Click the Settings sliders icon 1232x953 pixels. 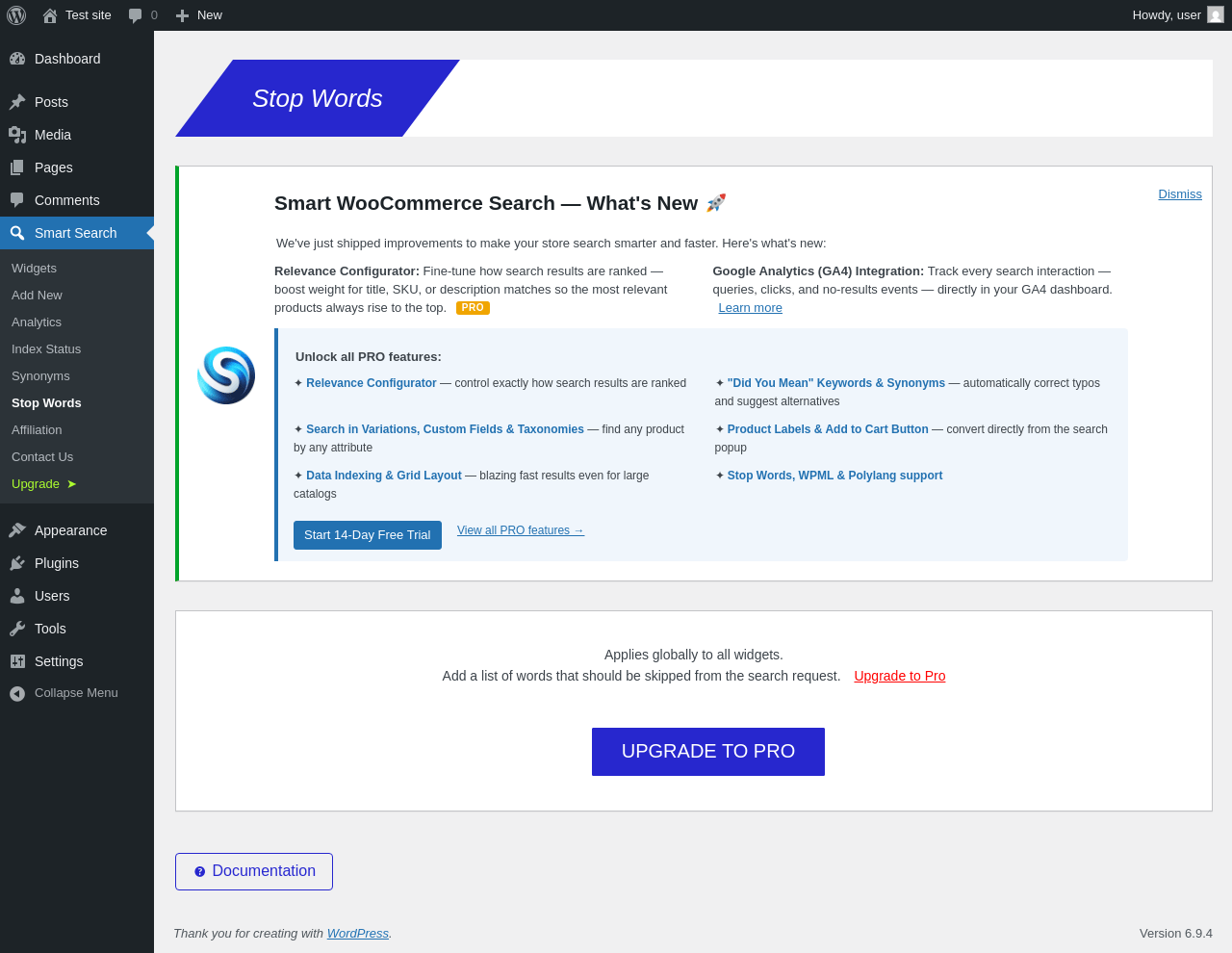17,661
